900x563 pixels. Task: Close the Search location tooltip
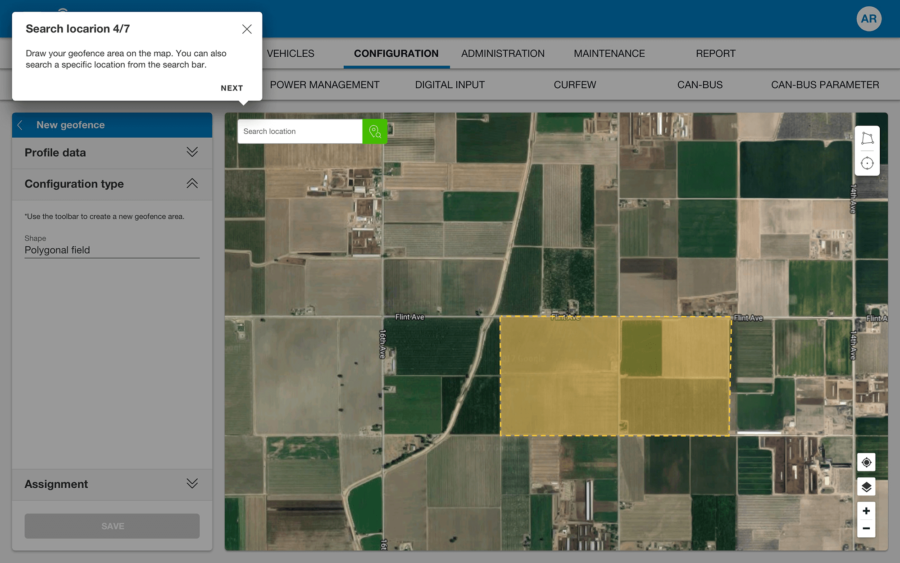point(247,29)
